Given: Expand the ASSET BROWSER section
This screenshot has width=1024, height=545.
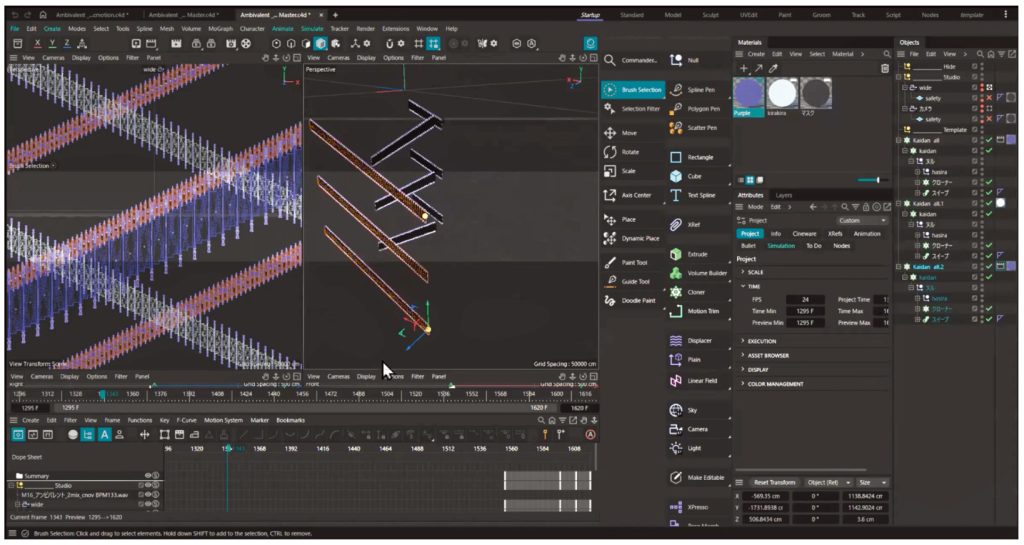Looking at the screenshot, I should point(765,356).
